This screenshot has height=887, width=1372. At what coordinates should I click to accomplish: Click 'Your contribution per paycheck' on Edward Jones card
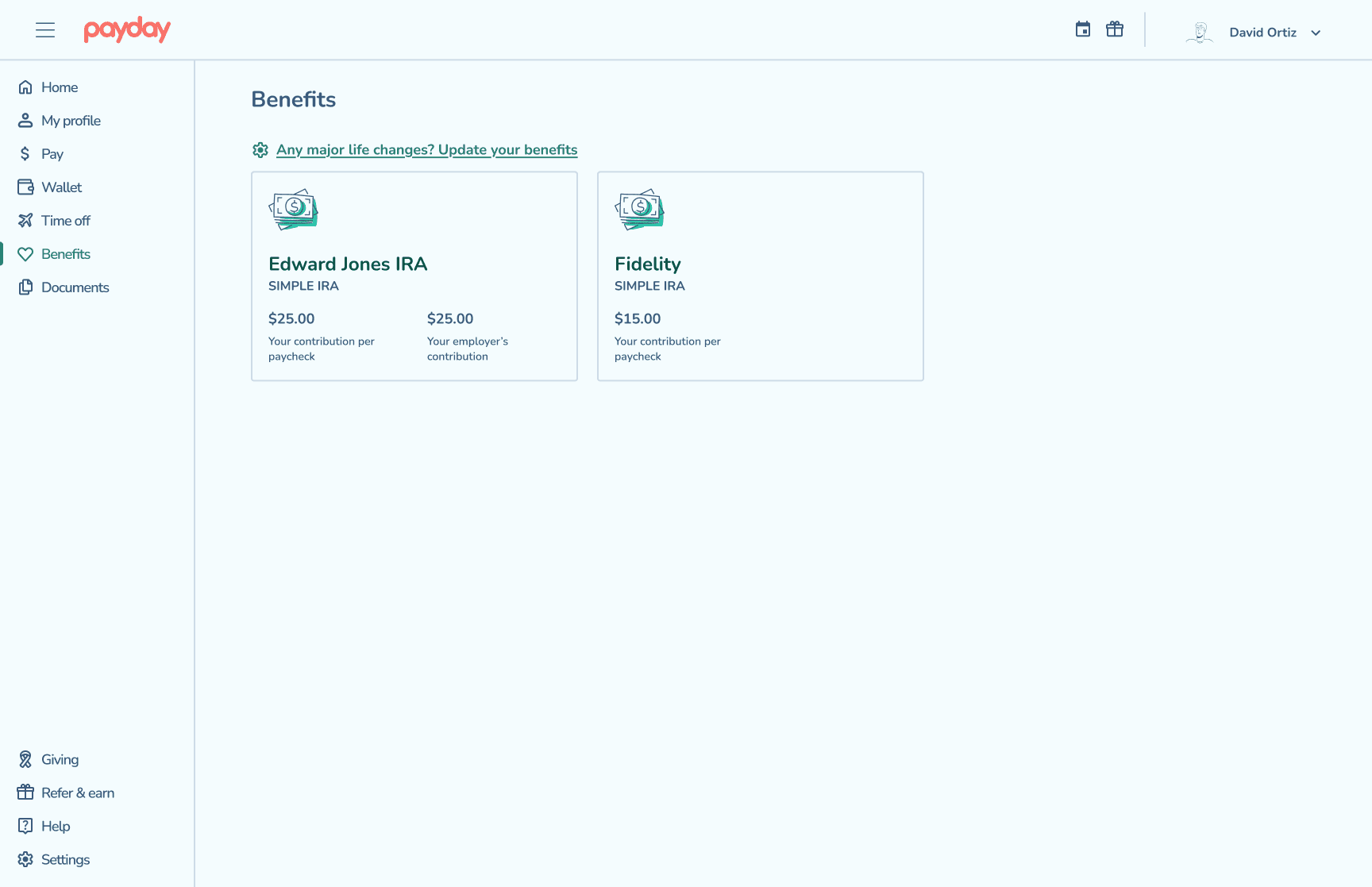point(322,349)
